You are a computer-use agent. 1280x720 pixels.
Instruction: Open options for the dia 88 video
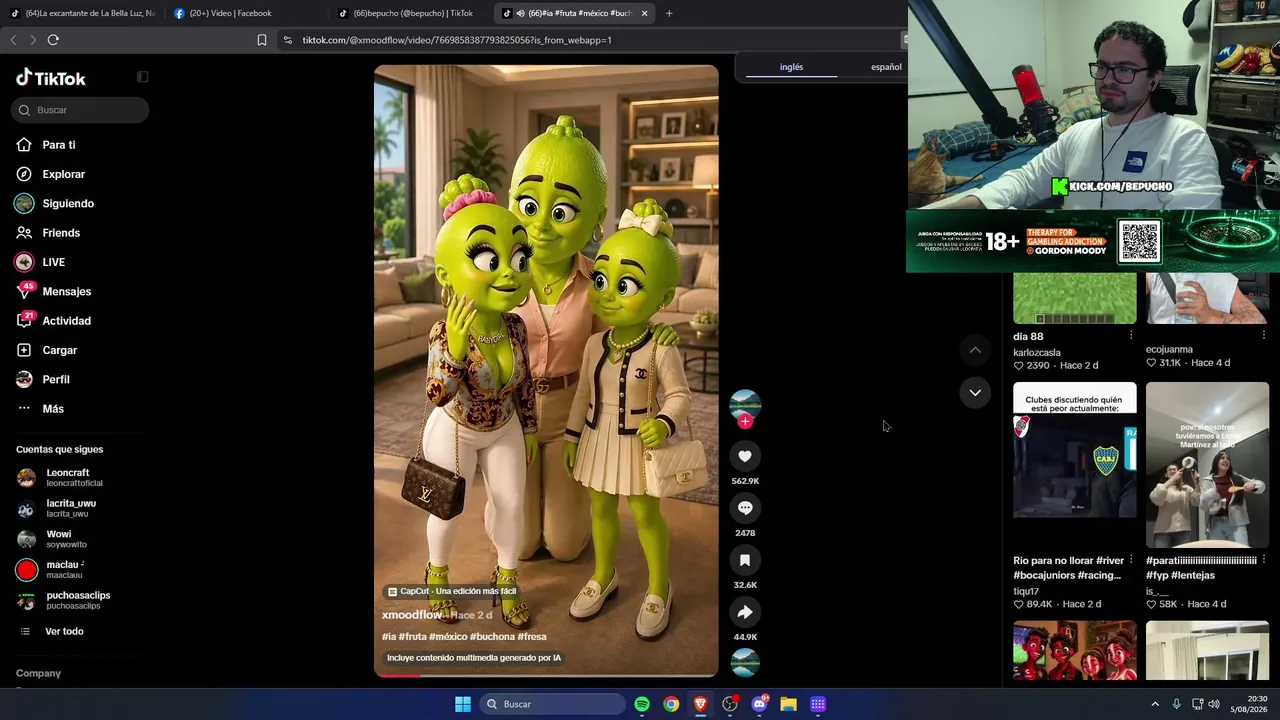(x=1131, y=336)
